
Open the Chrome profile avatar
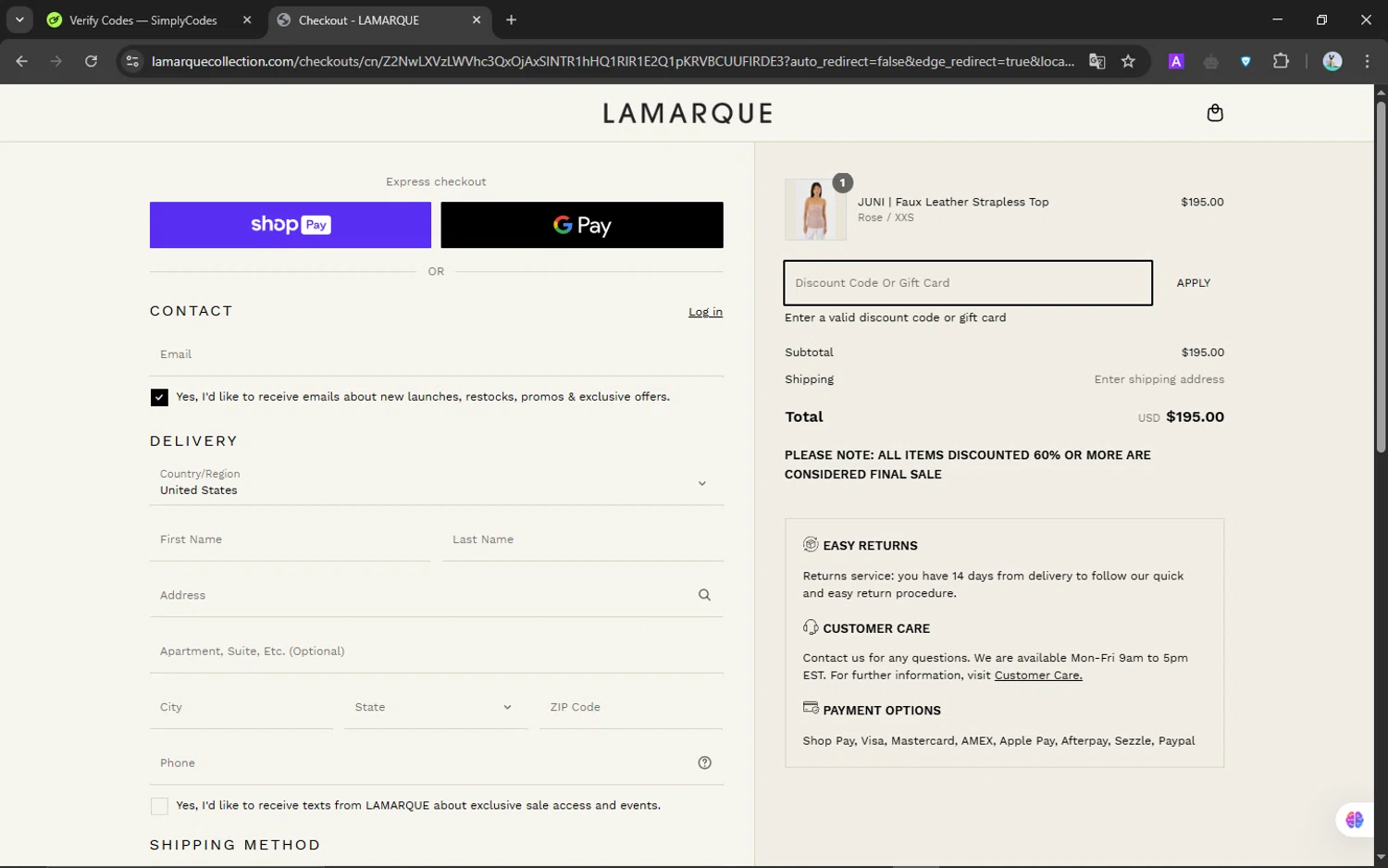point(1332,61)
